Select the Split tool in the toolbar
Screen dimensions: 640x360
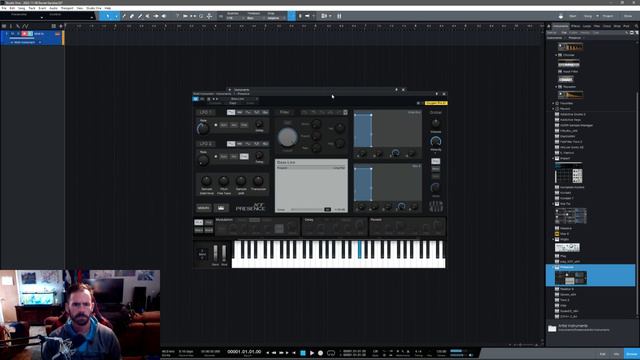(x=124, y=16)
